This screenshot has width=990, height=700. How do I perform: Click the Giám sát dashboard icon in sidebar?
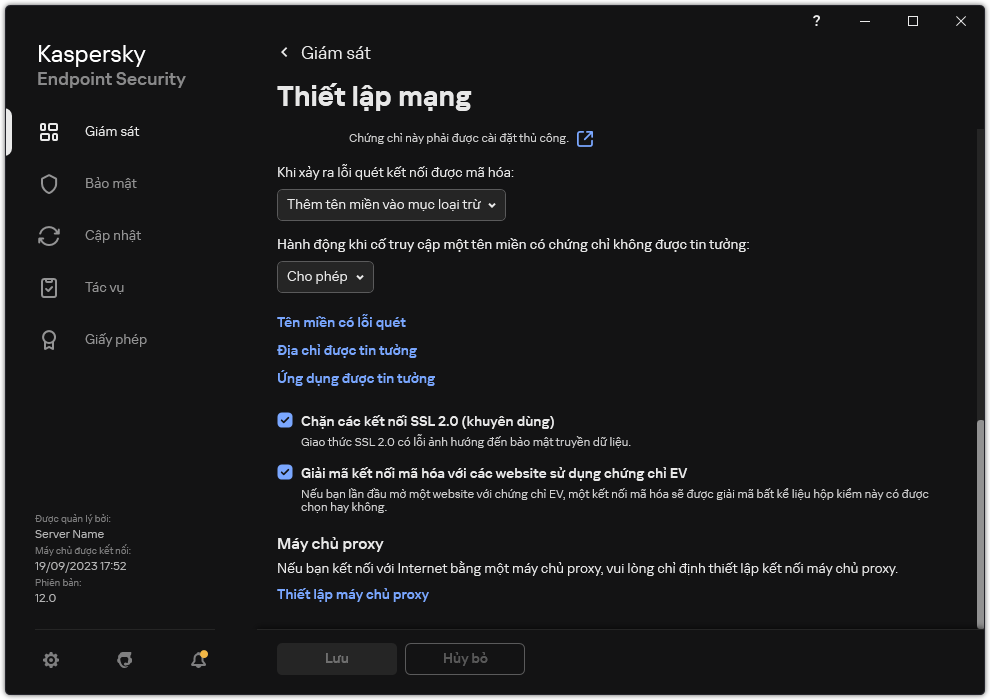tap(49, 132)
